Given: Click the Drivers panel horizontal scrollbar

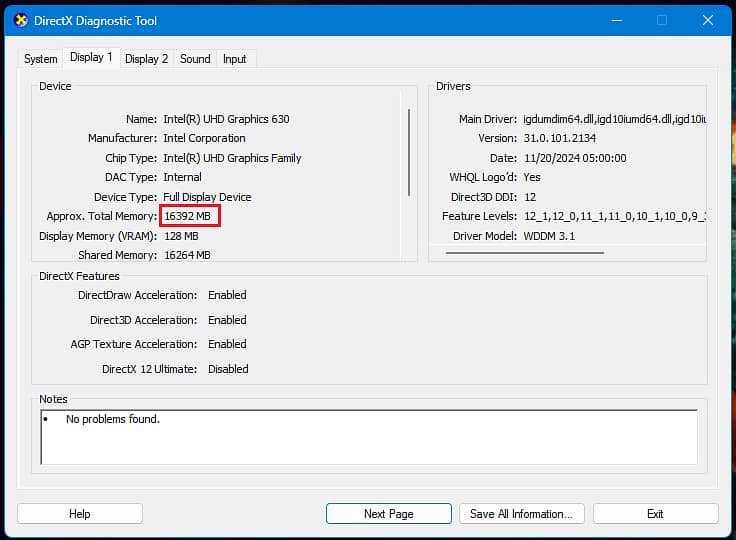Looking at the screenshot, I should click(x=525, y=253).
